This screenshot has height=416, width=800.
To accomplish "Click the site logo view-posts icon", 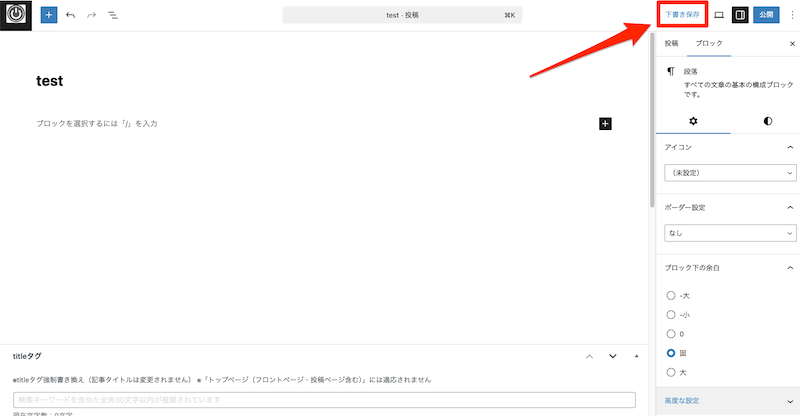I will (x=16, y=15).
